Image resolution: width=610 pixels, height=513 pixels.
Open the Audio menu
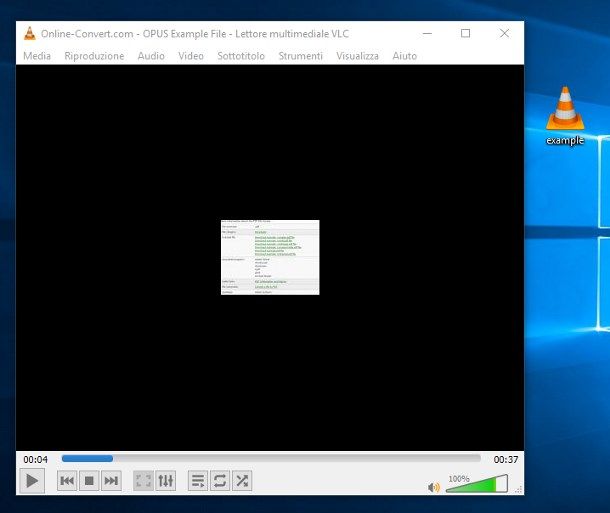click(151, 56)
